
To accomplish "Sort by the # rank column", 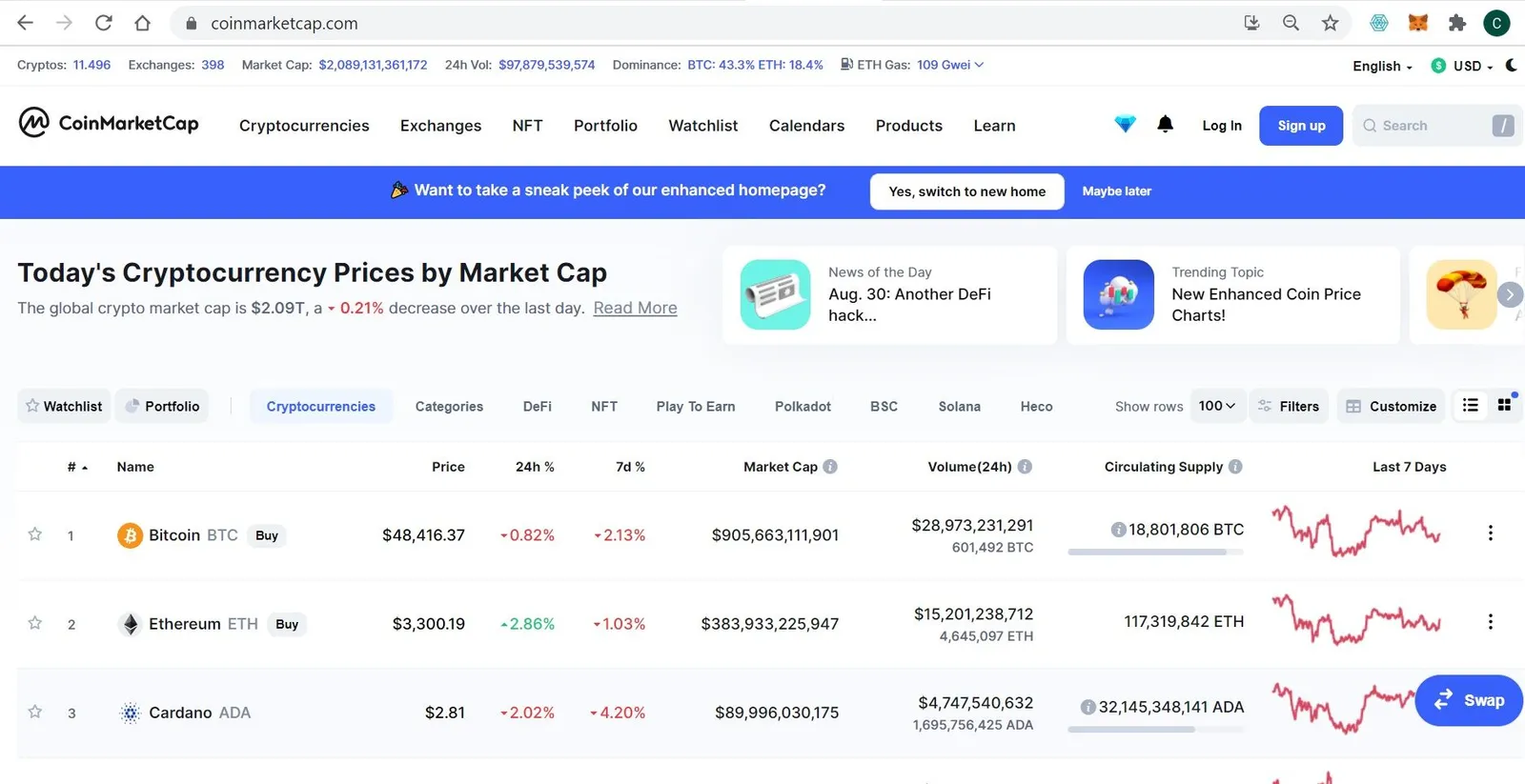I will click(77, 467).
